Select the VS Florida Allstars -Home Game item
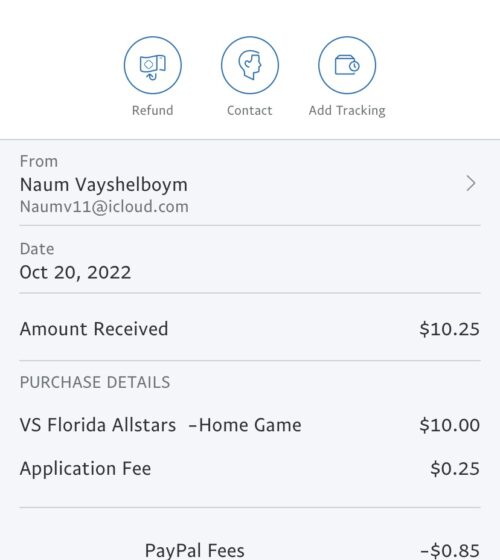 coord(161,425)
